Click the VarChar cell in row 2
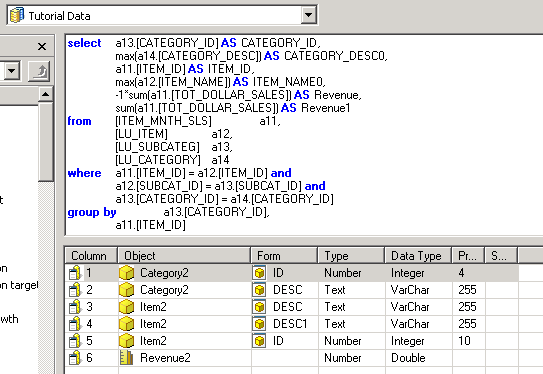 [x=410, y=290]
